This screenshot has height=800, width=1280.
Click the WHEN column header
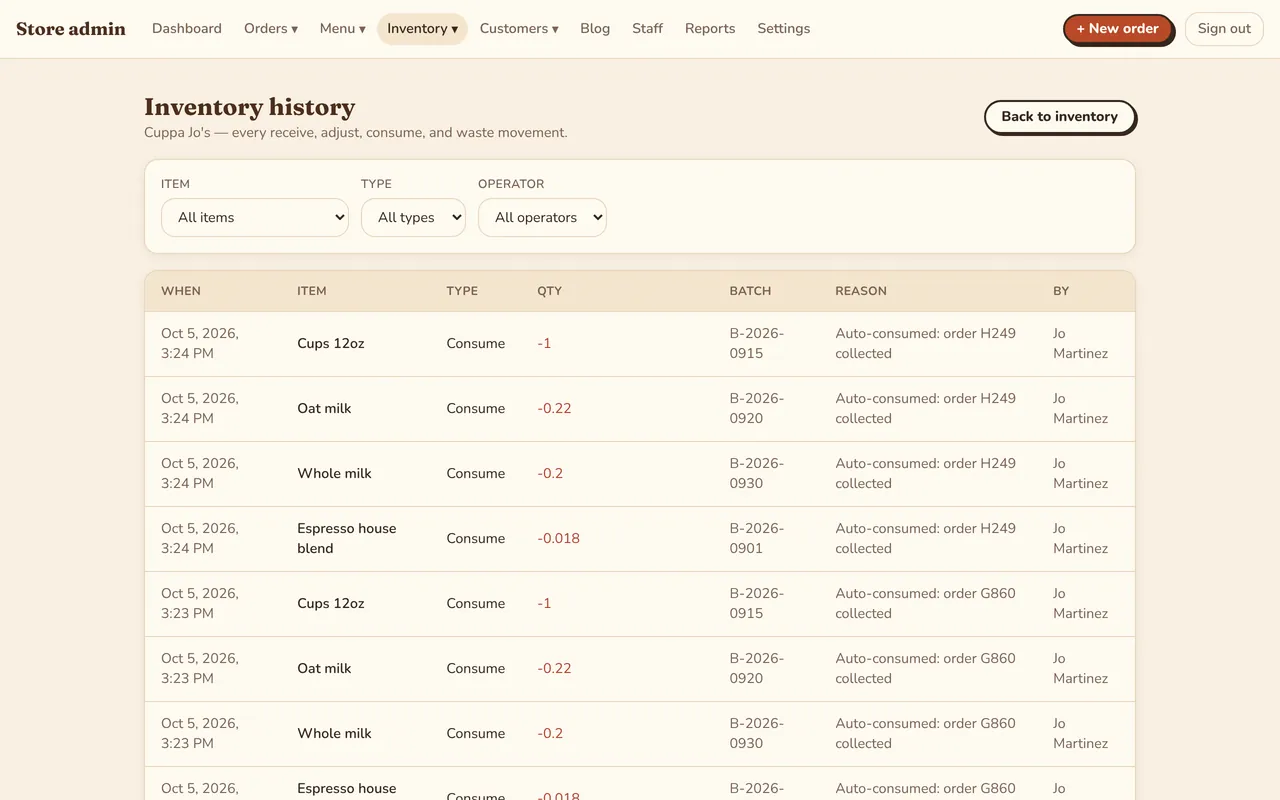click(x=181, y=291)
